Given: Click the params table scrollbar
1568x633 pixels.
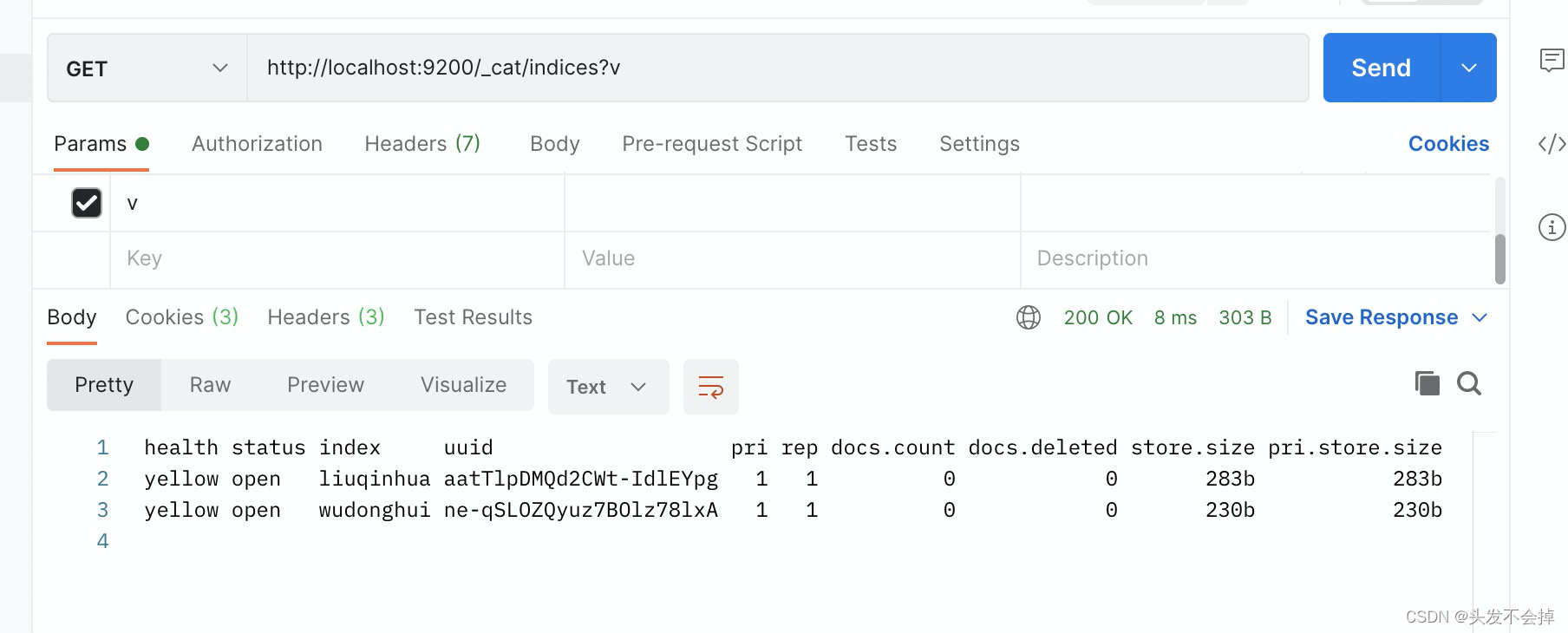Looking at the screenshot, I should point(1499,258).
